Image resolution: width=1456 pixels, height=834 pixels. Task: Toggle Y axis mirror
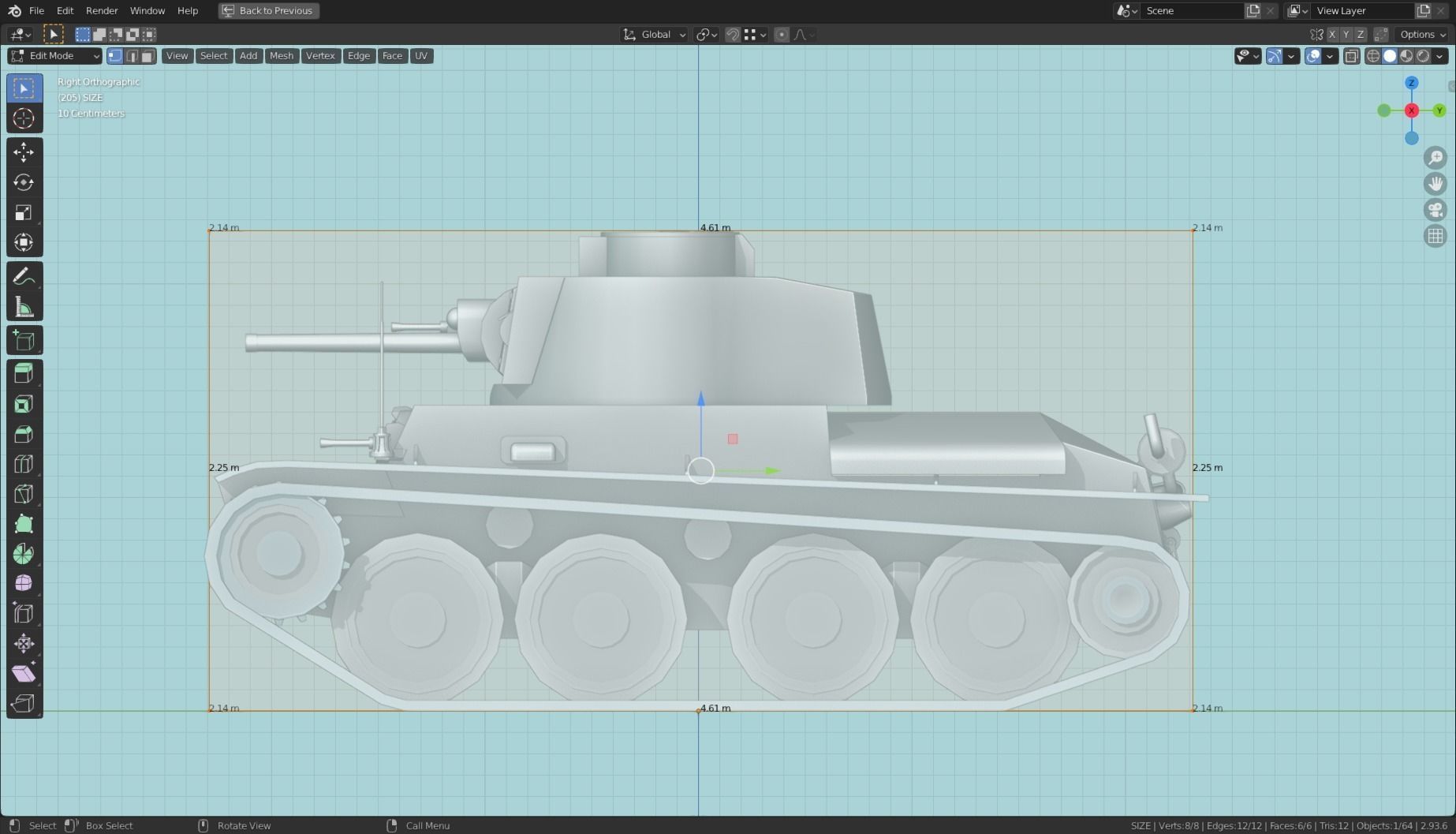1346,34
